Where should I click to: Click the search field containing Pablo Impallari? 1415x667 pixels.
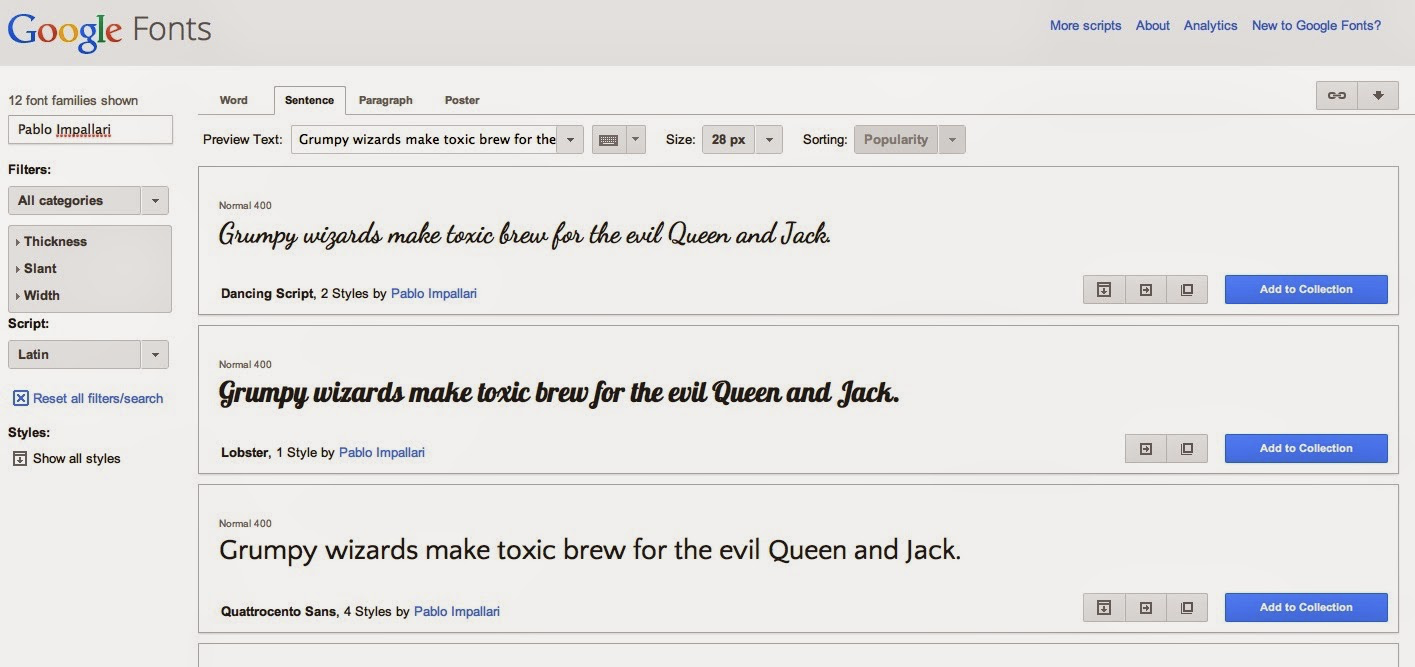(x=90, y=130)
